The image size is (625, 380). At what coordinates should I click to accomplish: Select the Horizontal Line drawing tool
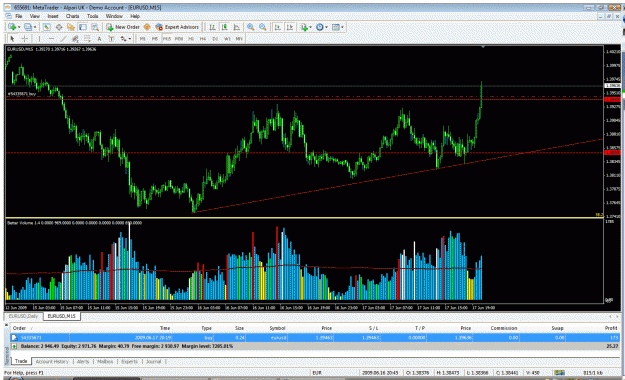point(51,39)
